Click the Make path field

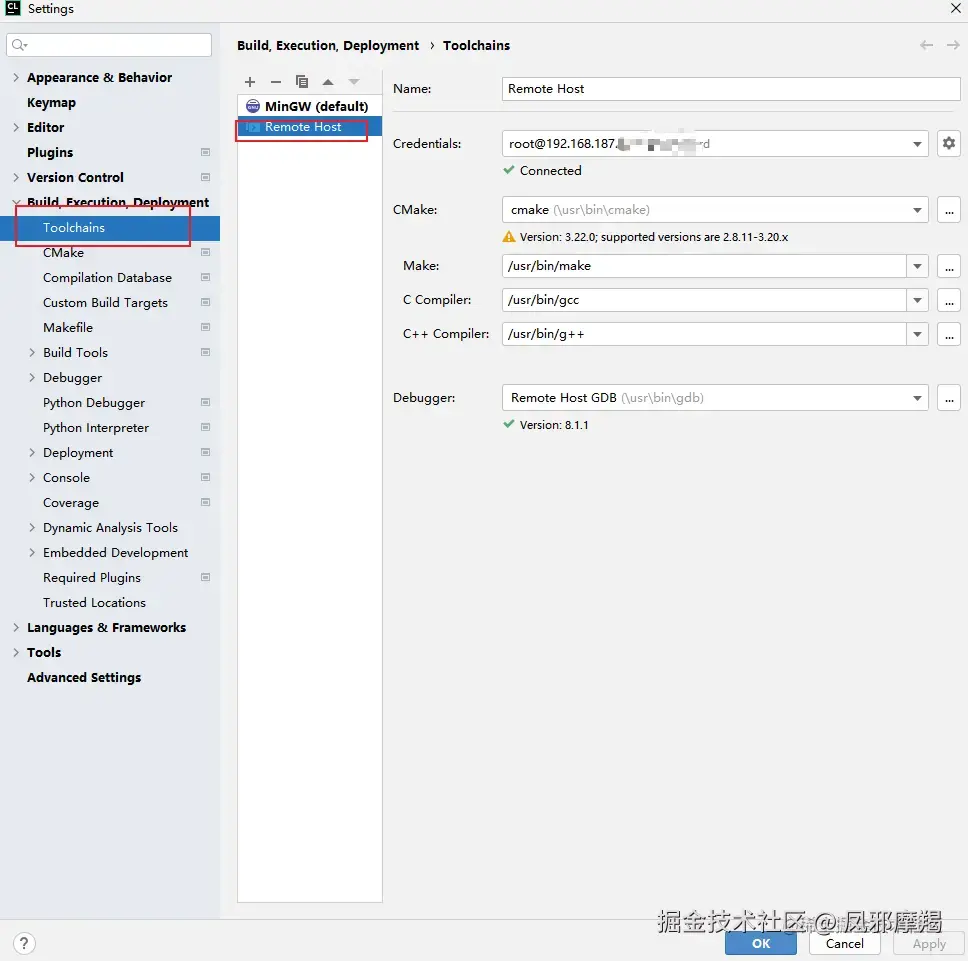704,267
